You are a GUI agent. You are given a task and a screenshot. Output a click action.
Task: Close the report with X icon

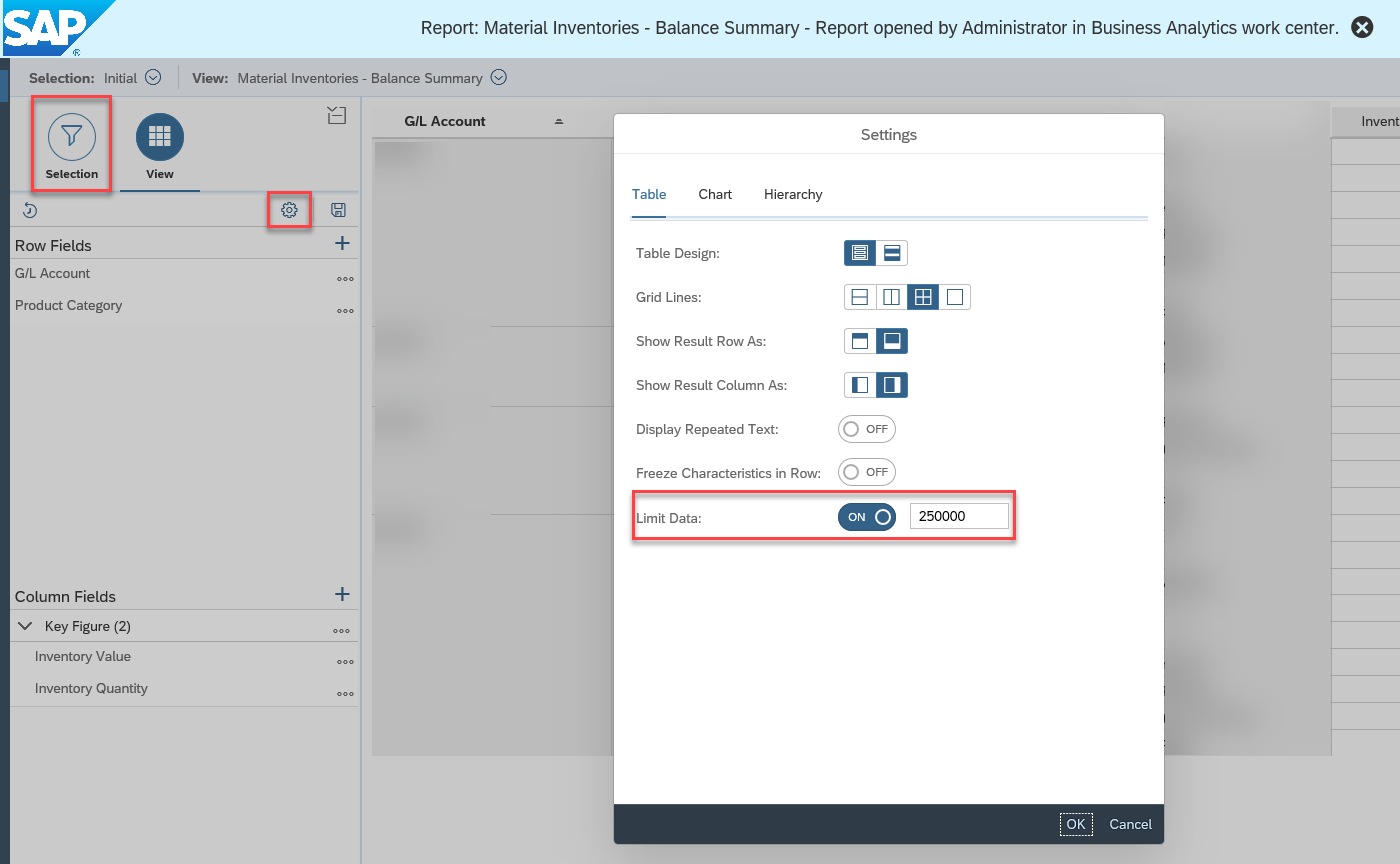coord(1362,28)
